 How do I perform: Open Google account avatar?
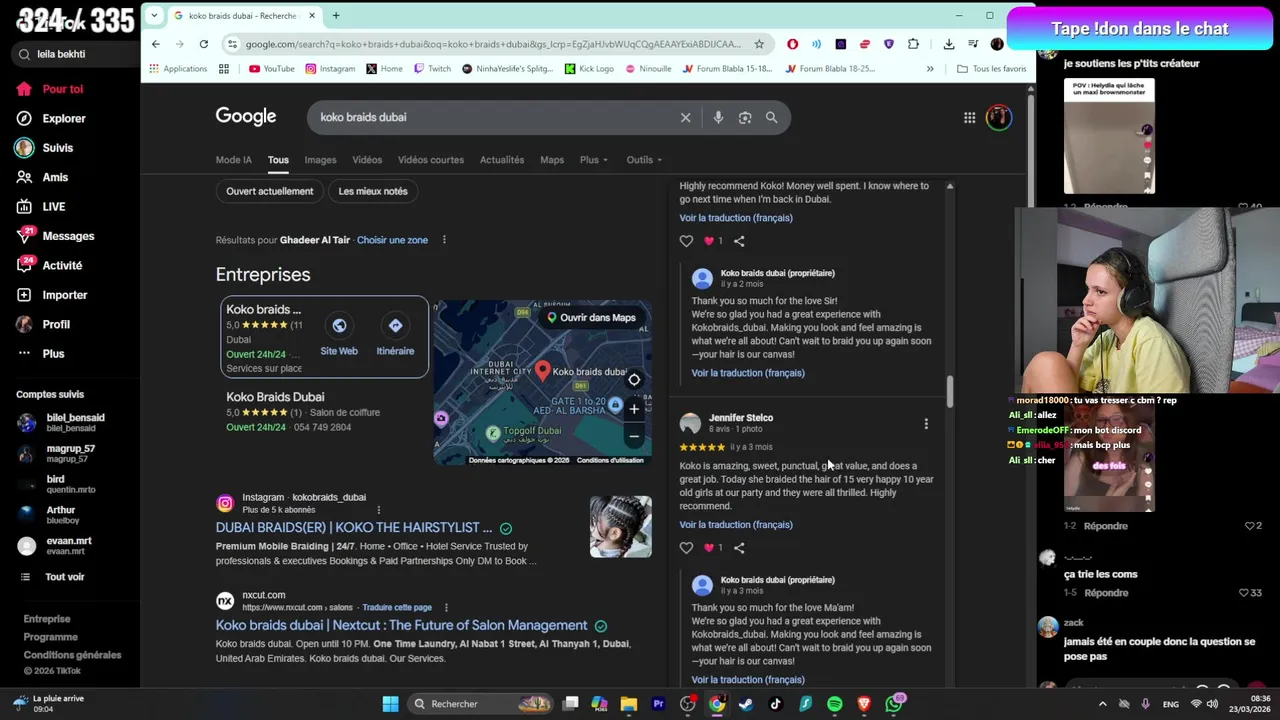[x=998, y=117]
